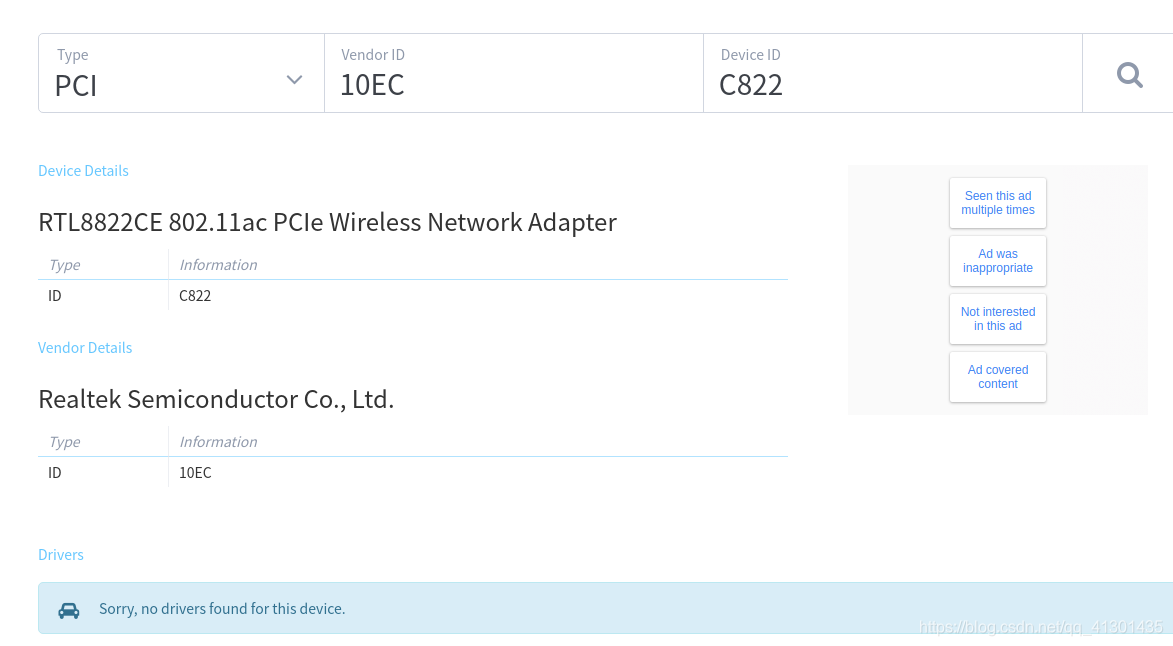Click the Realtek Semiconductor vendor name
The height and width of the screenshot is (646, 1173).
coord(216,399)
